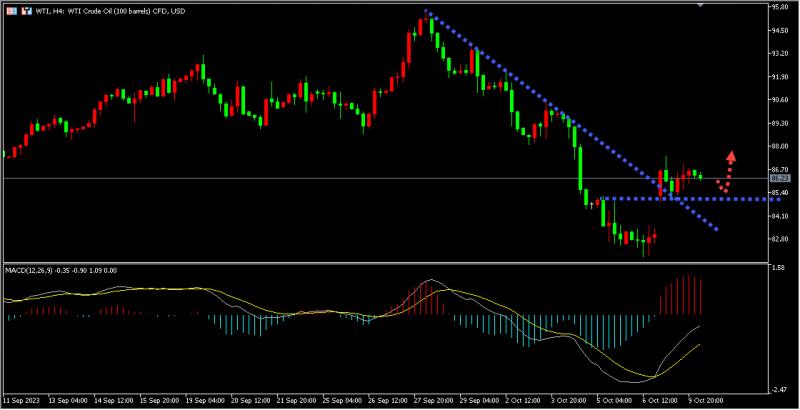This screenshot has width=800, height=410.
Task: Click the 86.70 price scale label
Action: (780, 169)
